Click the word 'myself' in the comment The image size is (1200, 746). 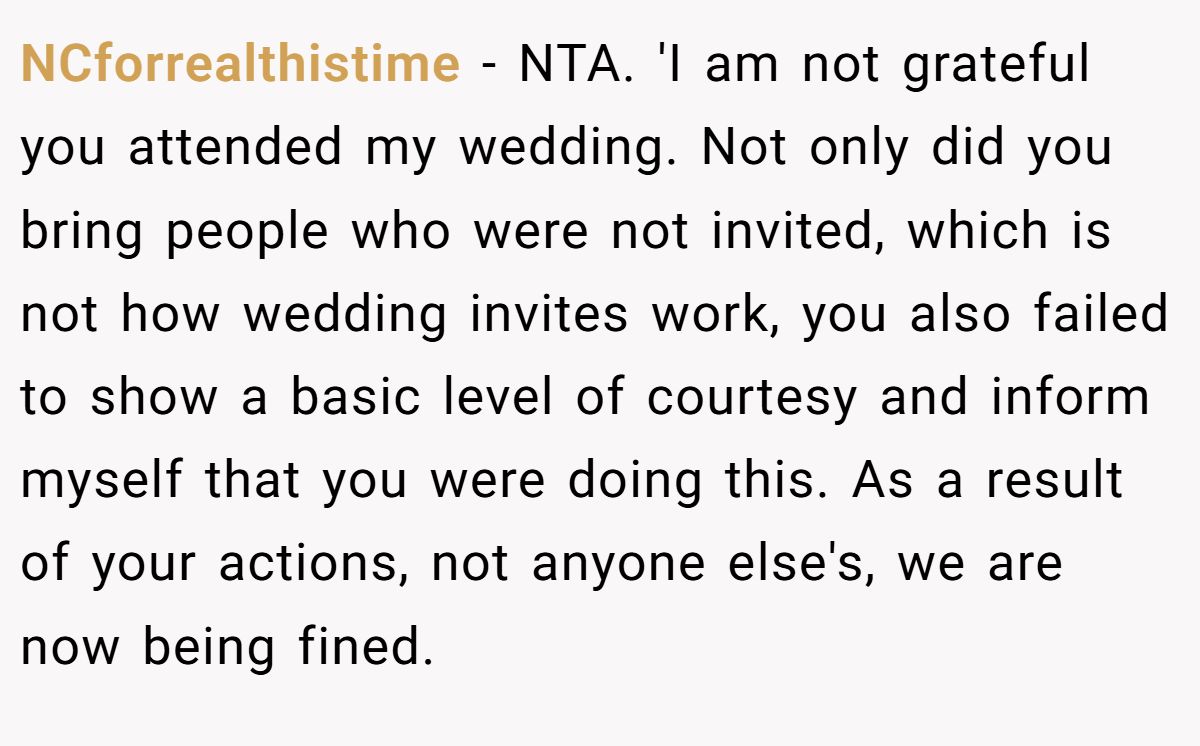(102, 483)
